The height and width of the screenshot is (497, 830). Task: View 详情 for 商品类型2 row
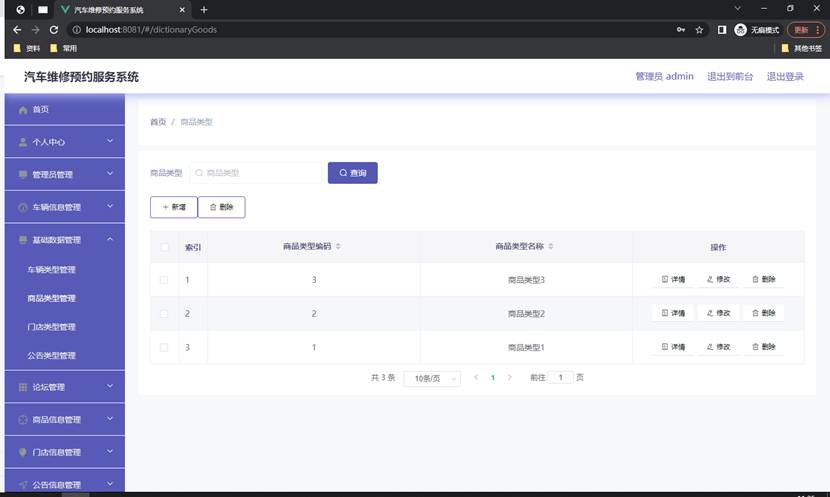pos(673,313)
